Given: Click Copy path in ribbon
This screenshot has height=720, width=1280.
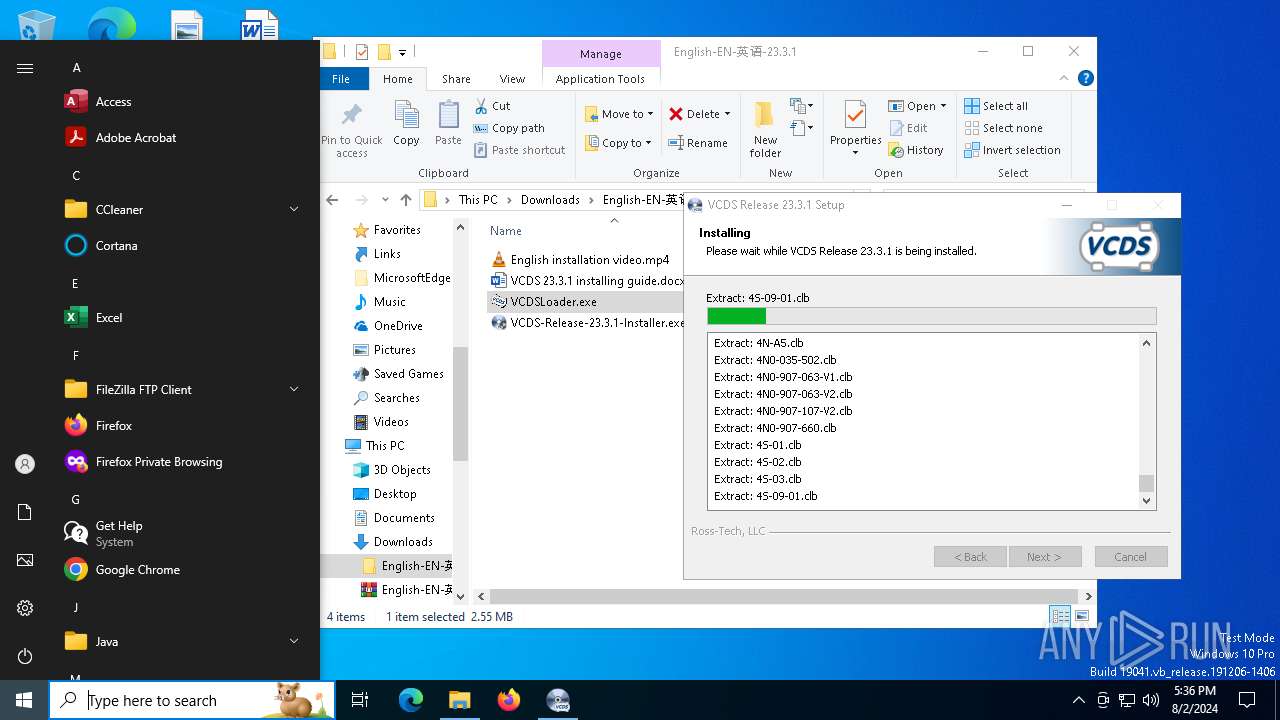Looking at the screenshot, I should point(509,128).
